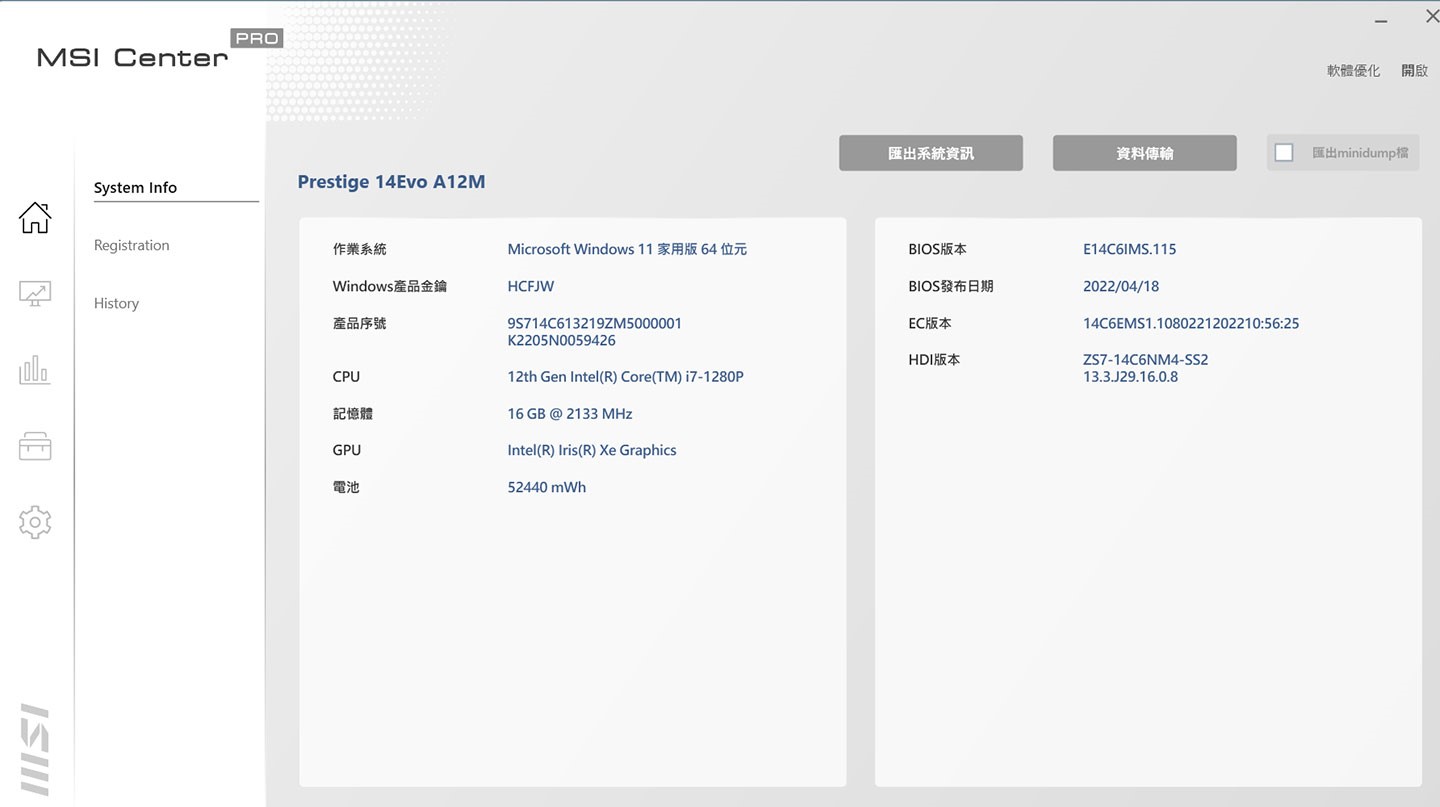Click the 匯出系統資訊 button
This screenshot has height=807, width=1440.
coord(931,153)
